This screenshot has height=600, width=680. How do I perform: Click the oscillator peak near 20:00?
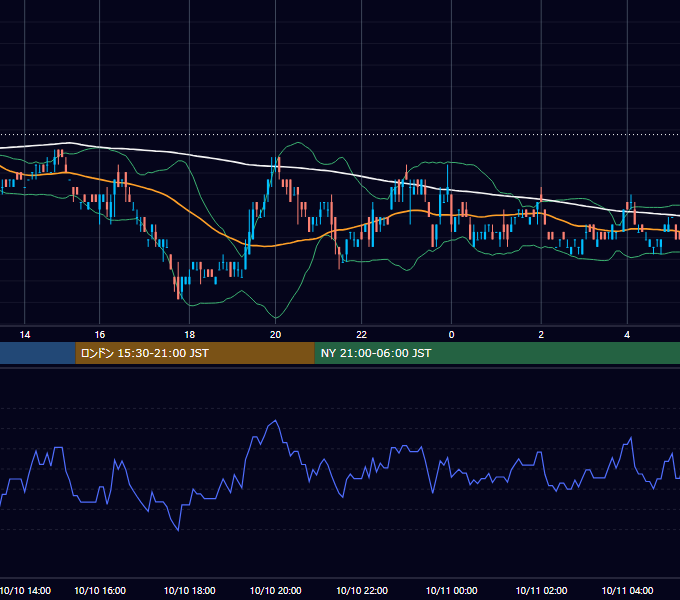click(275, 421)
